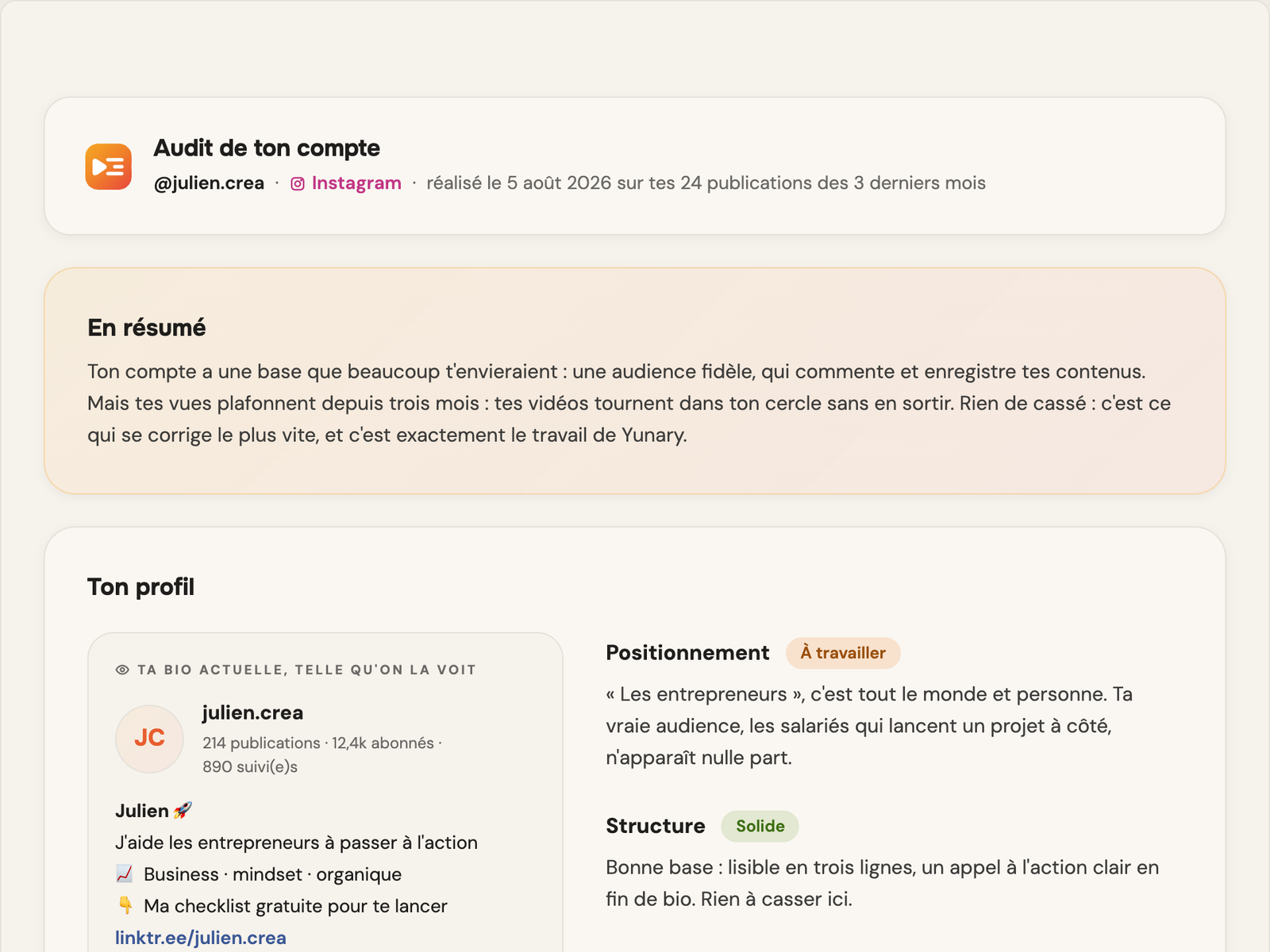Click the eye icon above the bio

pyautogui.click(x=122, y=670)
